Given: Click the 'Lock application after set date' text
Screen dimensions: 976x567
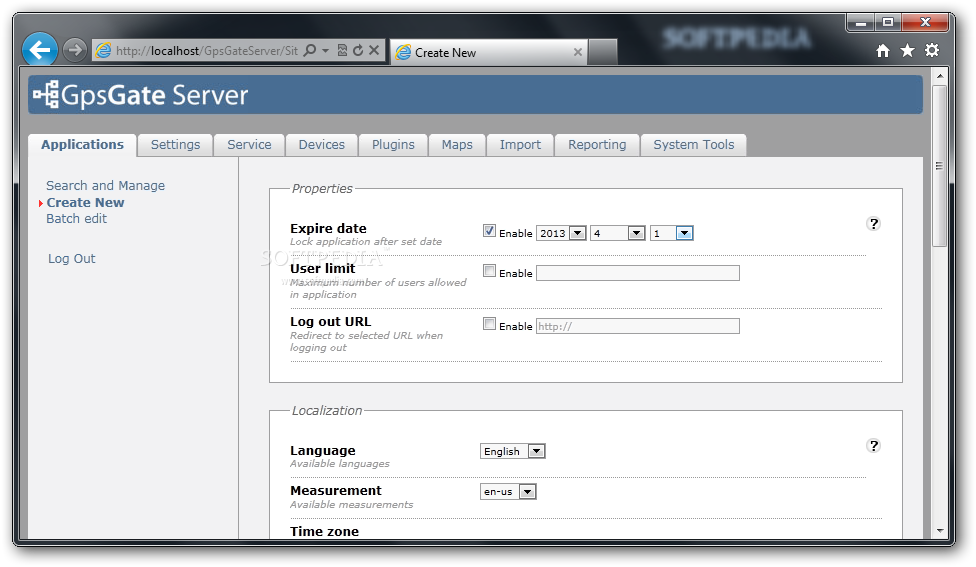Looking at the screenshot, I should 366,241.
